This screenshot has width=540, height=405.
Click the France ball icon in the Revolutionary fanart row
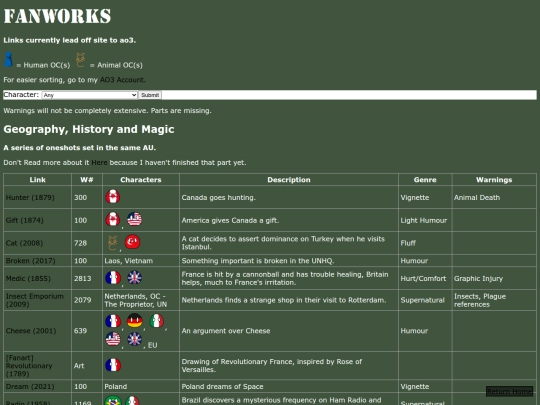point(113,365)
